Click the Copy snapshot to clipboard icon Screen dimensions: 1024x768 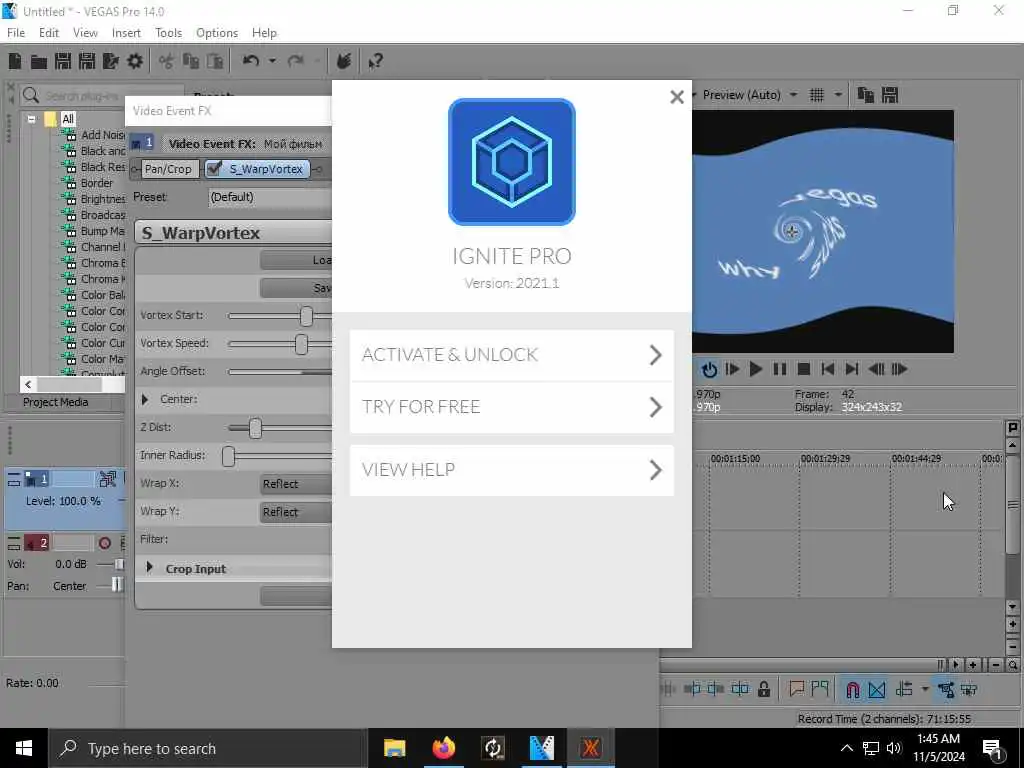(865, 95)
